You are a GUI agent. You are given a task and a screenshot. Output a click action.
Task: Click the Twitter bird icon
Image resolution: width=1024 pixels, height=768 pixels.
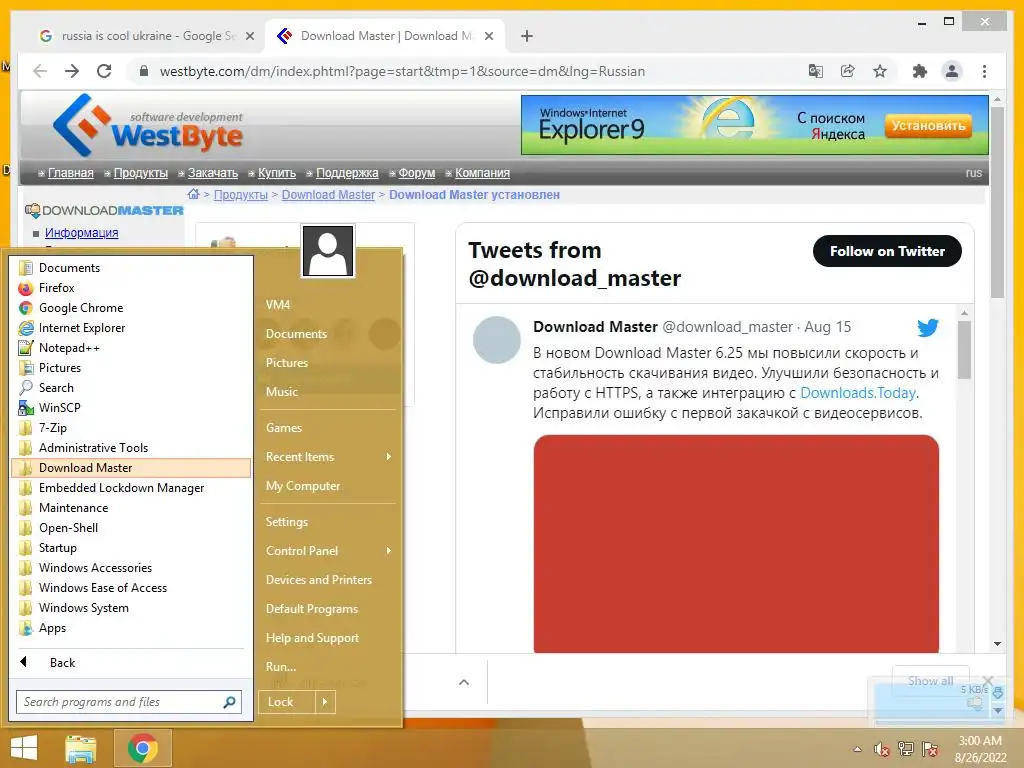pos(927,327)
